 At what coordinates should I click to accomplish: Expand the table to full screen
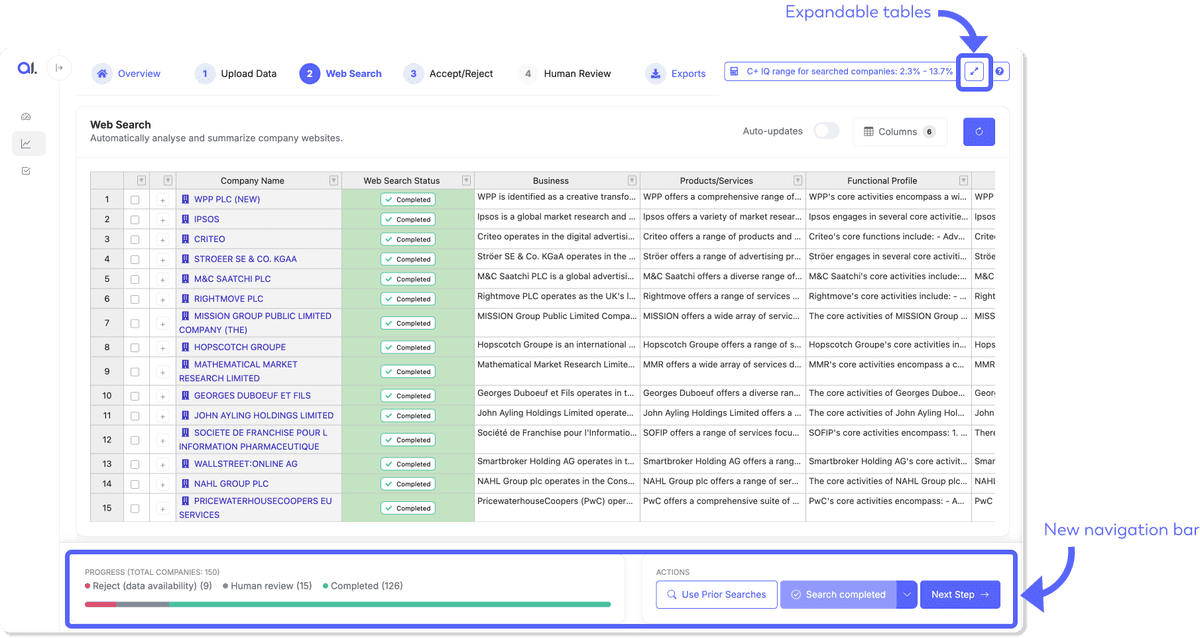click(975, 72)
